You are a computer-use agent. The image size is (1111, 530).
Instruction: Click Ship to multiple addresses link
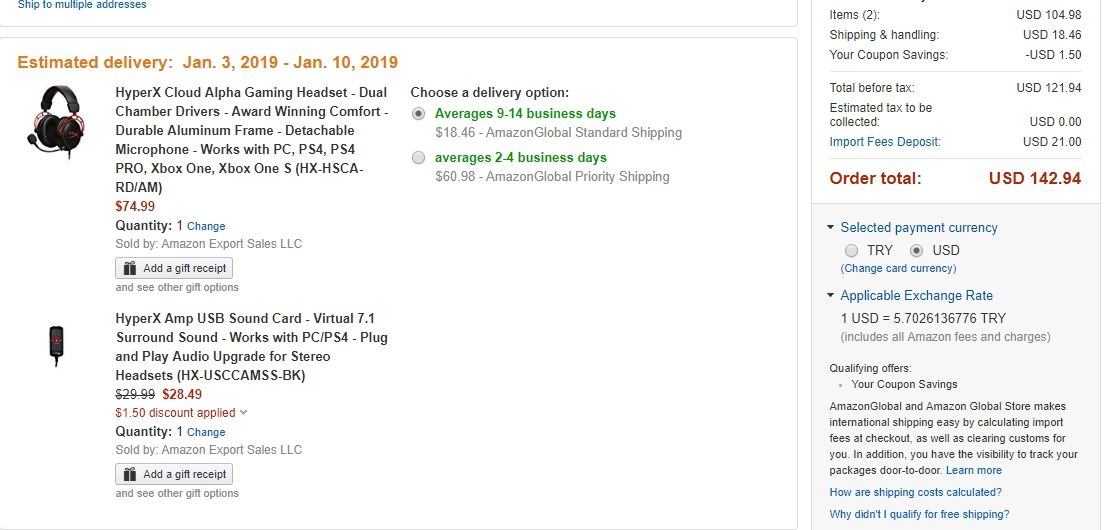click(82, 5)
